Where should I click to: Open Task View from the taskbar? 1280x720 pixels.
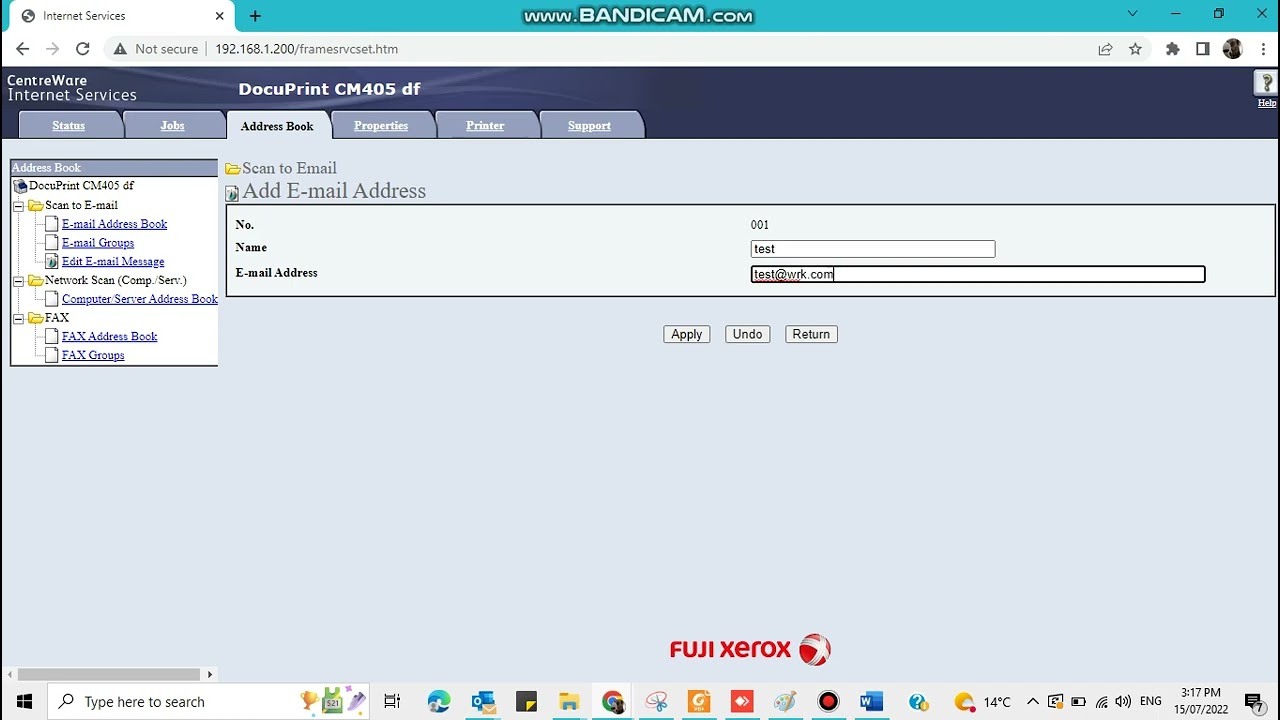tap(392, 702)
